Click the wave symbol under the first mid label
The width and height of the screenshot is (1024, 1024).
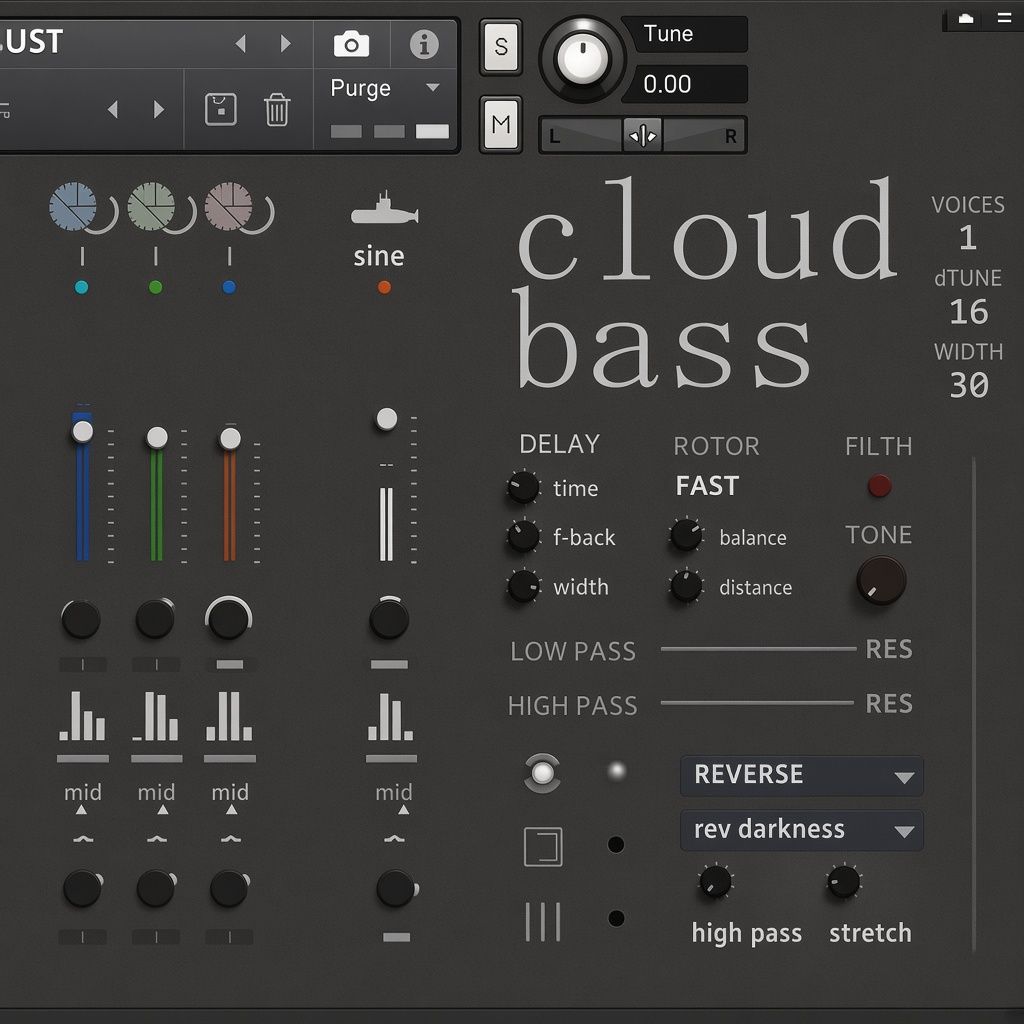pos(83,839)
